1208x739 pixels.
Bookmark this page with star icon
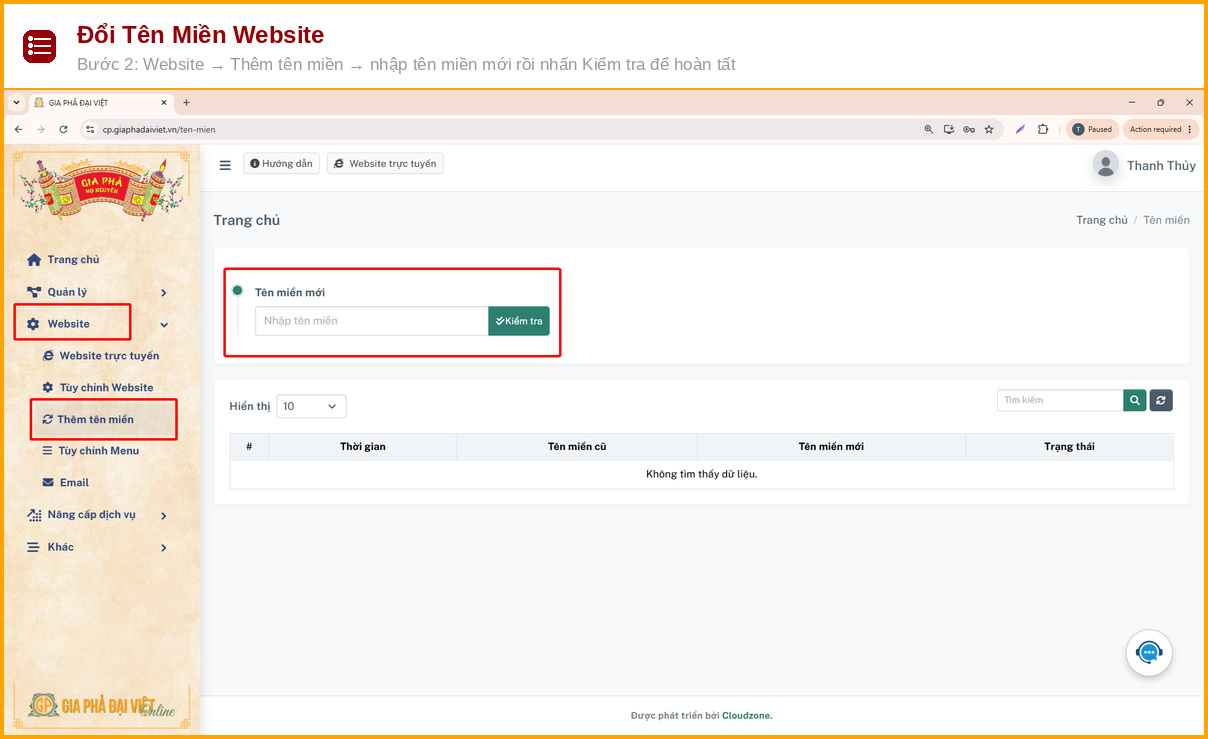989,129
